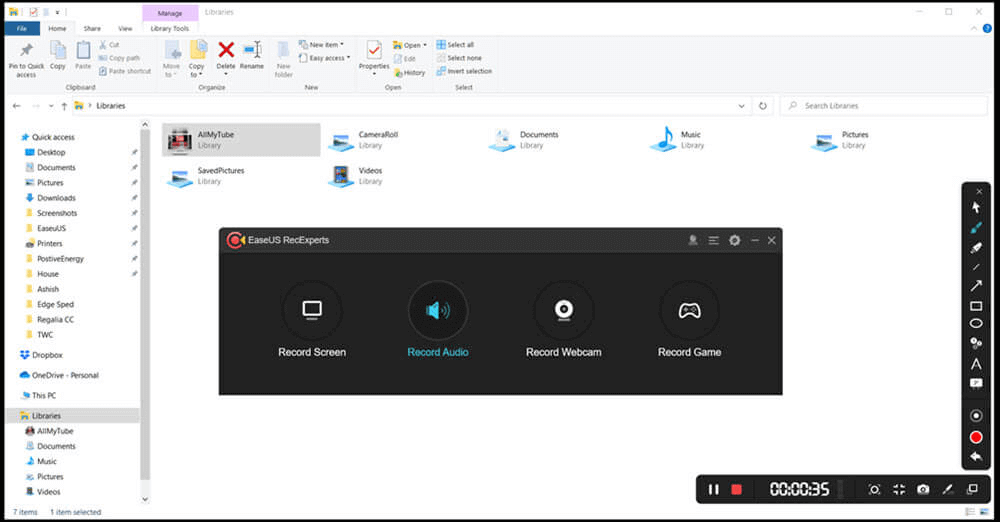This screenshot has width=1000, height=522.
Task: Open the RecExperts user account icon
Action: point(693,240)
